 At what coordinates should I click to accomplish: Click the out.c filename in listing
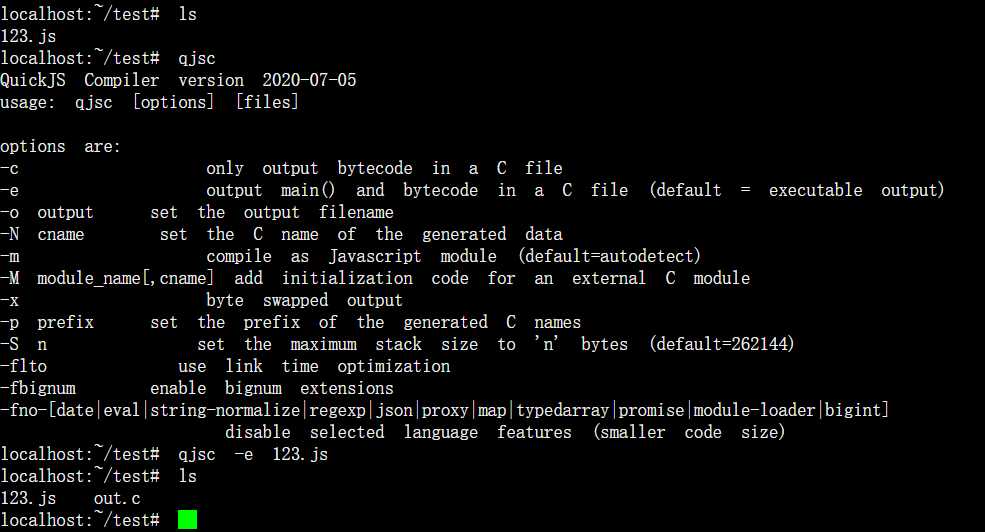tap(117, 498)
